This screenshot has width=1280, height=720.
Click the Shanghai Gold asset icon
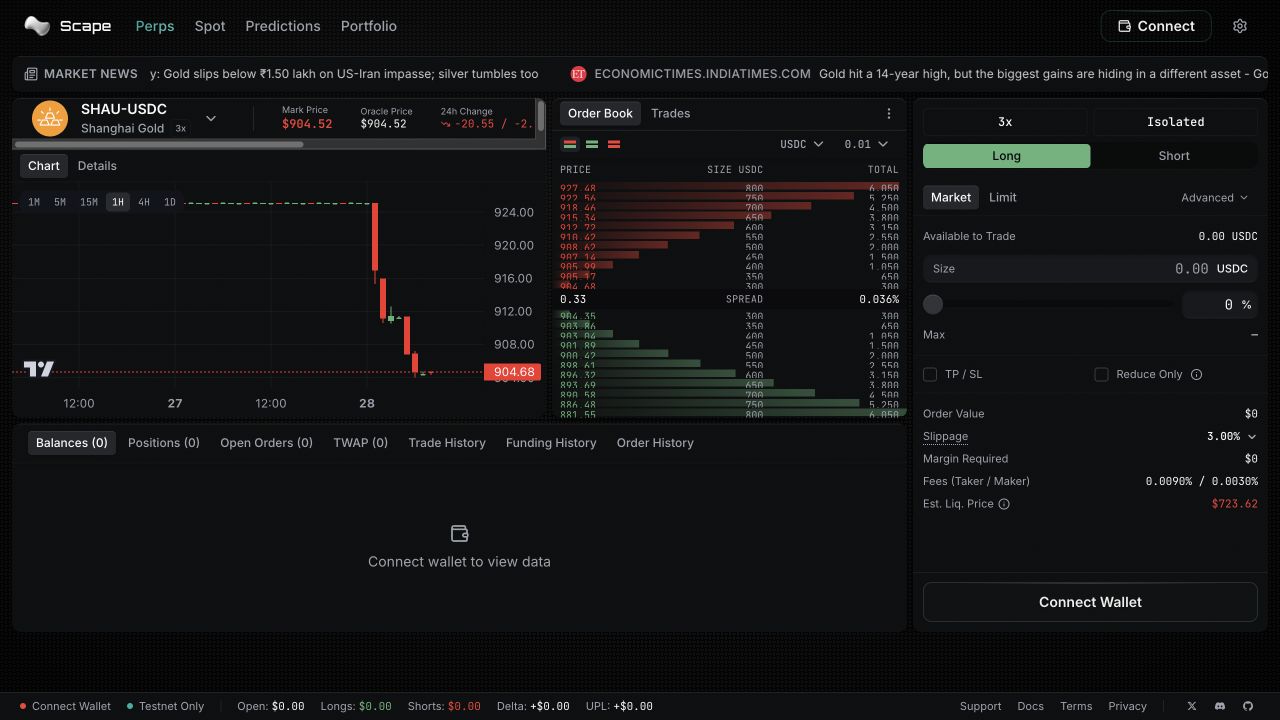click(50, 119)
